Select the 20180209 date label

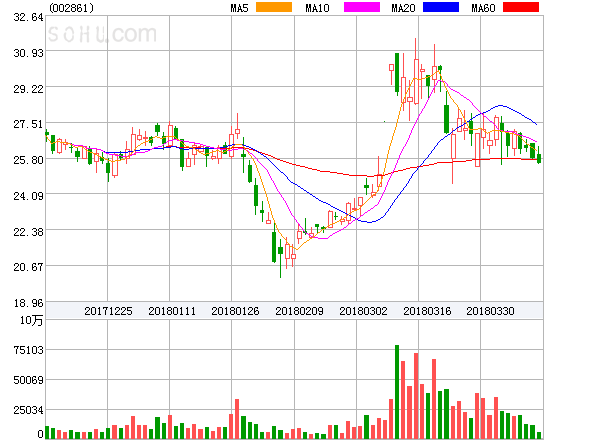299,311
